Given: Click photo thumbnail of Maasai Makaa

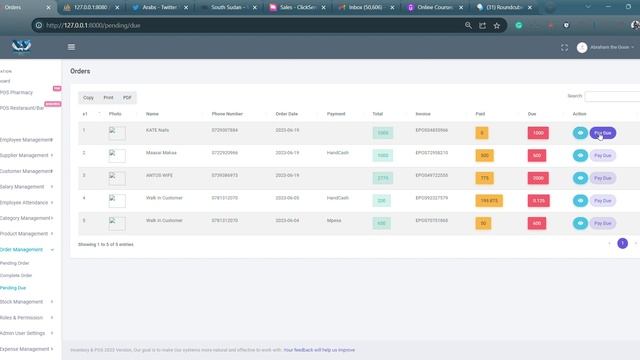Looking at the screenshot, I should click(117, 156).
